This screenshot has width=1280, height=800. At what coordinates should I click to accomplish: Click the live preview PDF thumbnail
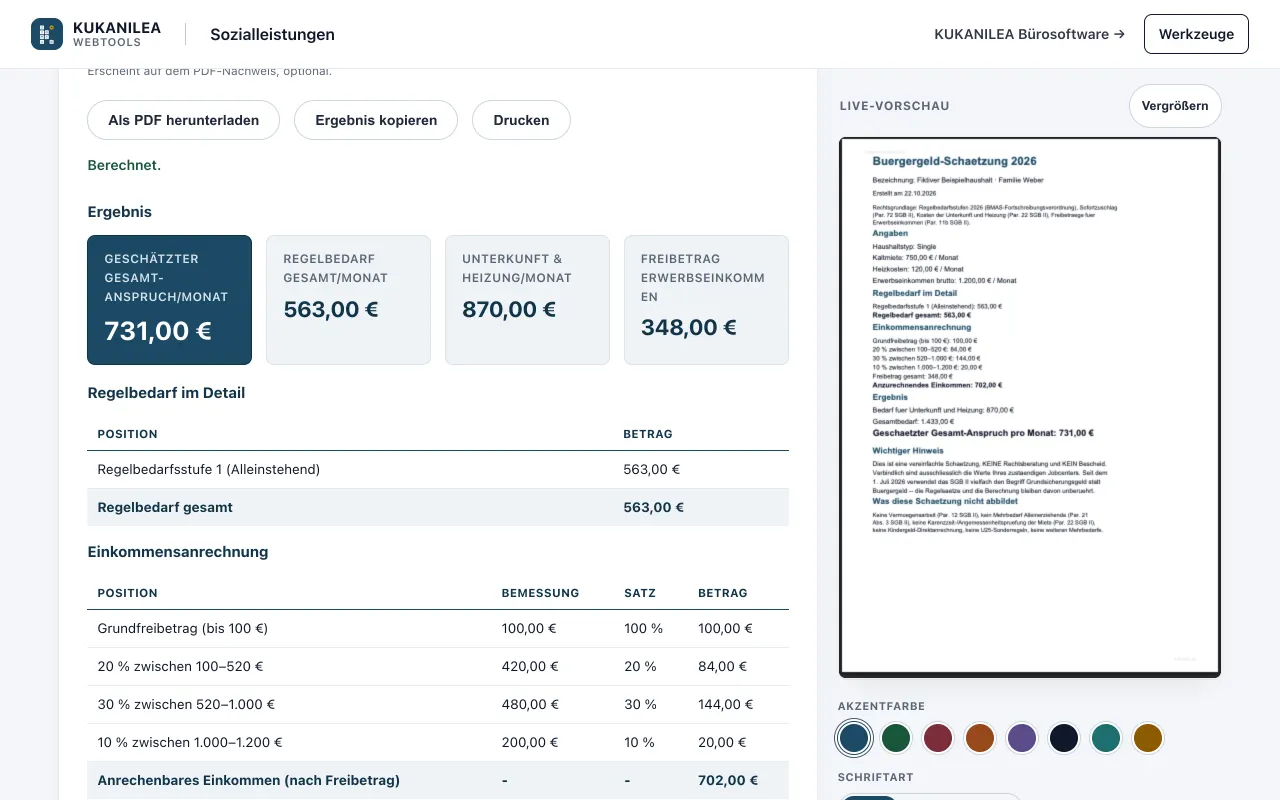(x=1030, y=407)
